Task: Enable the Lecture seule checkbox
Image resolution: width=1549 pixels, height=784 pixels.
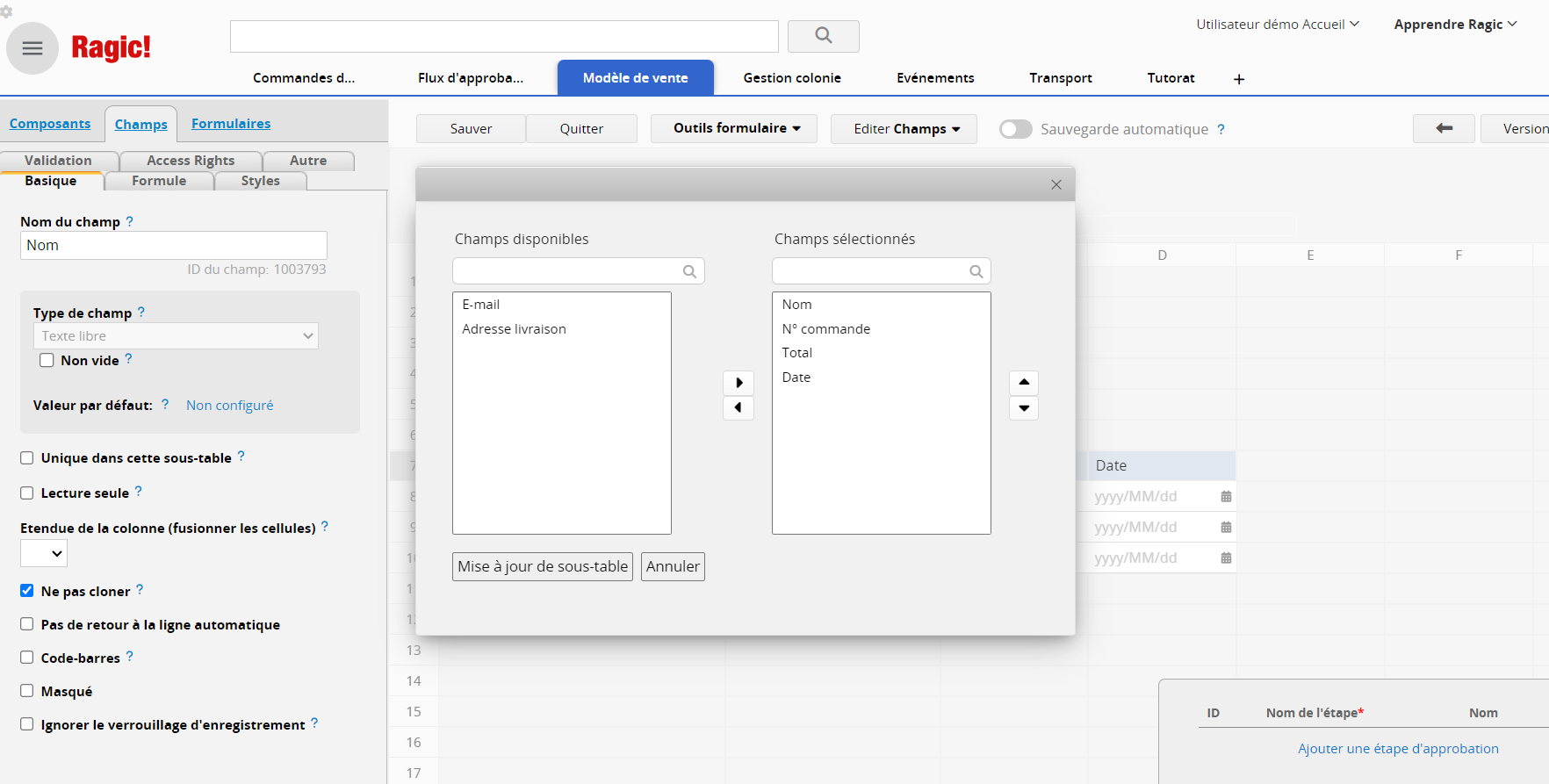Action: 27,493
